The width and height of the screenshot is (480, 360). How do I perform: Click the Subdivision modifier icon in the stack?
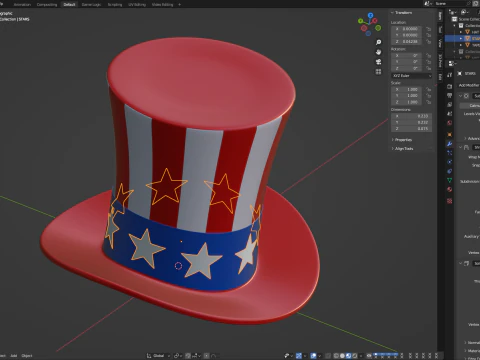click(x=466, y=96)
